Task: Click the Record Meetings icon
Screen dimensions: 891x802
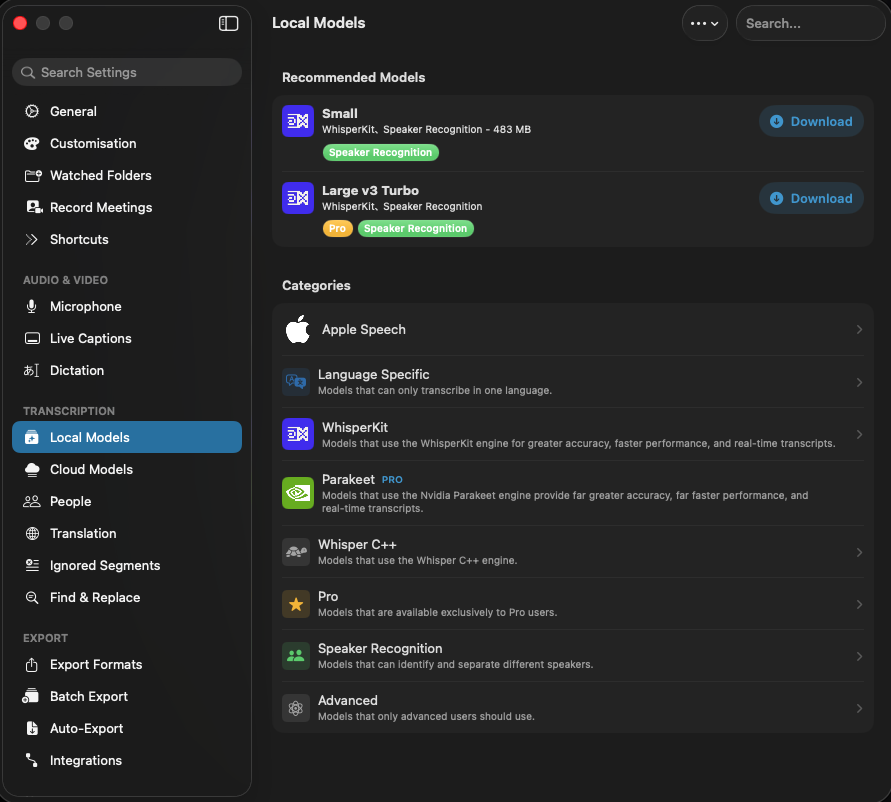Action: pyautogui.click(x=34, y=207)
